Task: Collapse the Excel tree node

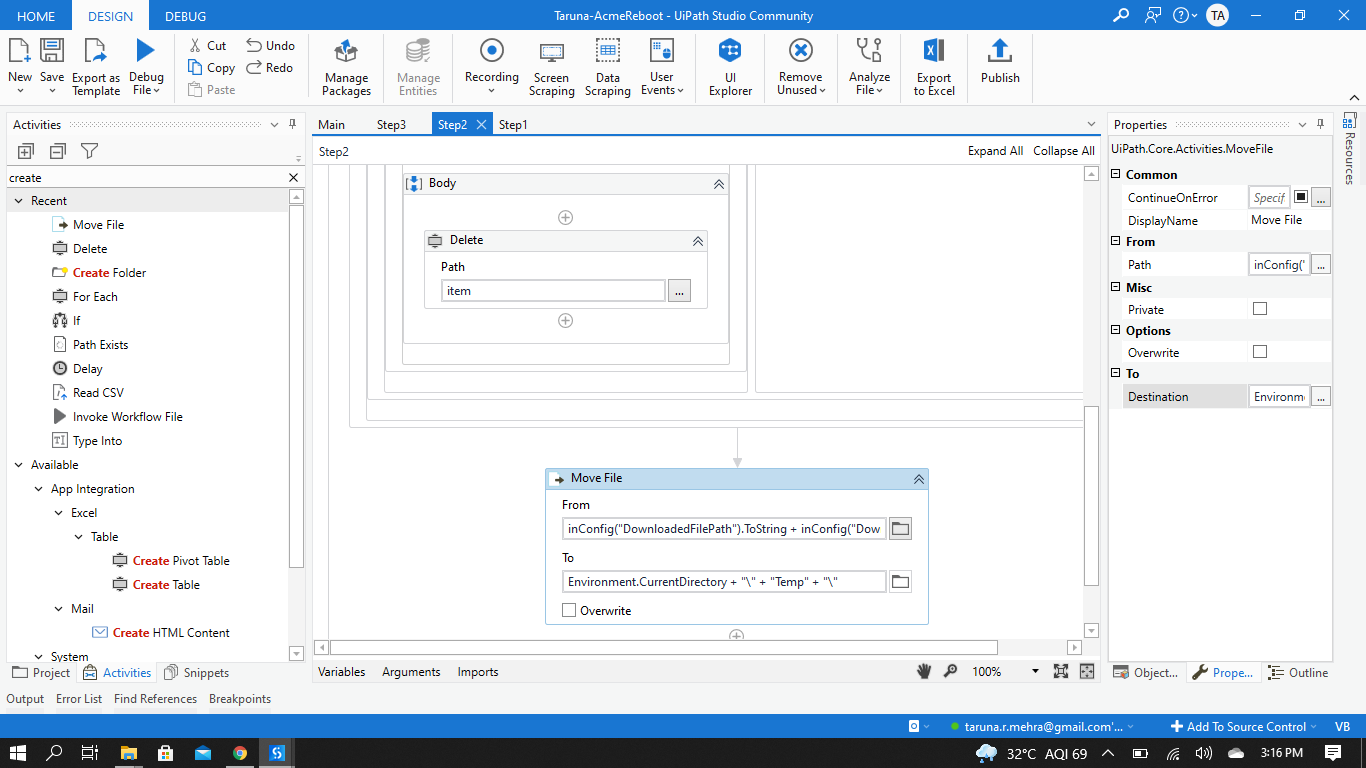Action: click(x=59, y=513)
